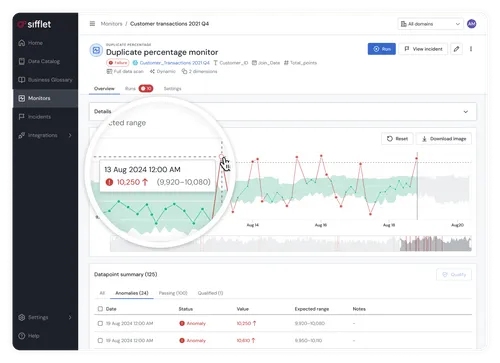Click the 2 dimensions label

(199, 71)
